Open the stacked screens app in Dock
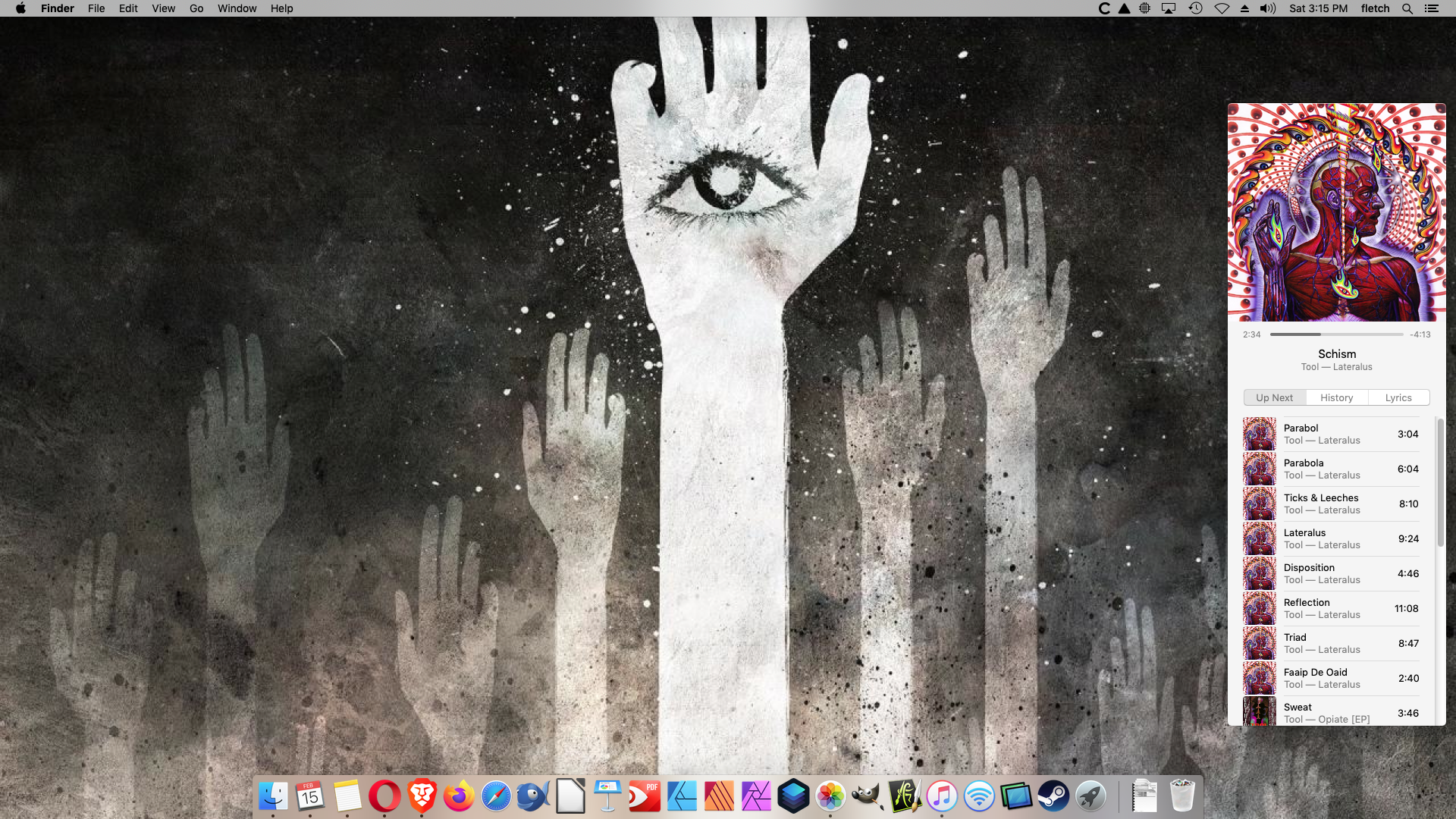 tap(1016, 796)
